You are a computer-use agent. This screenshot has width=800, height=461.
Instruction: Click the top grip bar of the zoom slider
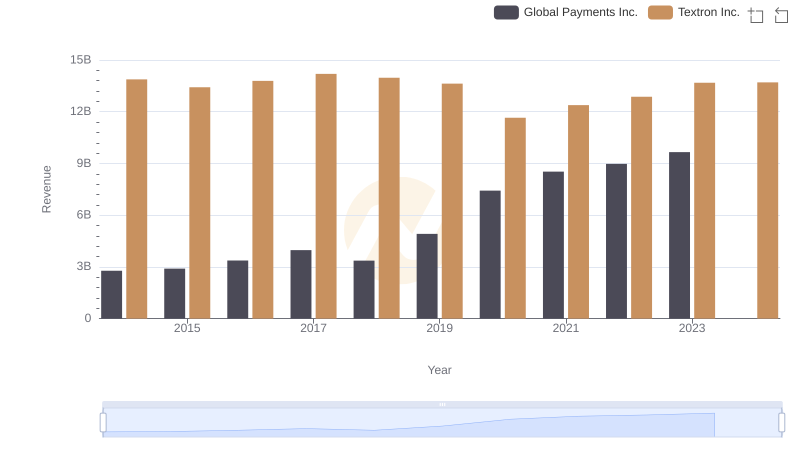pos(442,404)
